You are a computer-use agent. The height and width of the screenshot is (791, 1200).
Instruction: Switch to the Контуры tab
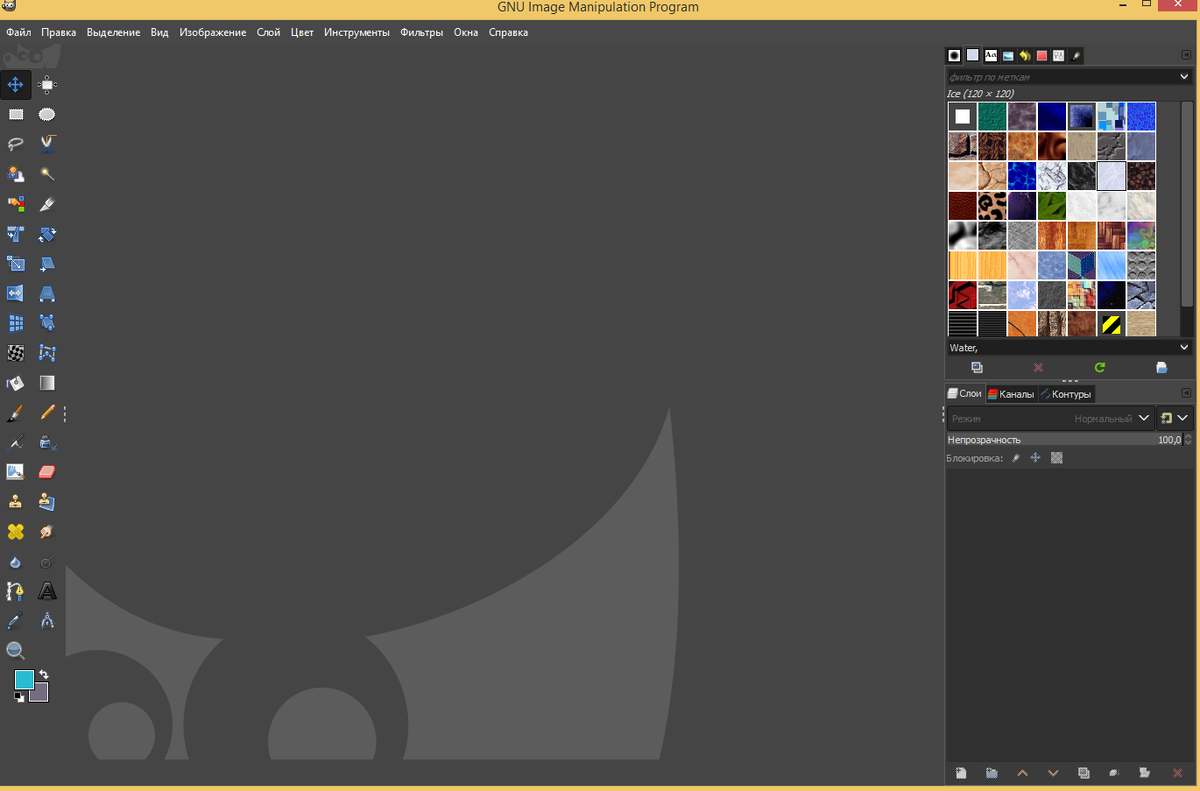1066,394
